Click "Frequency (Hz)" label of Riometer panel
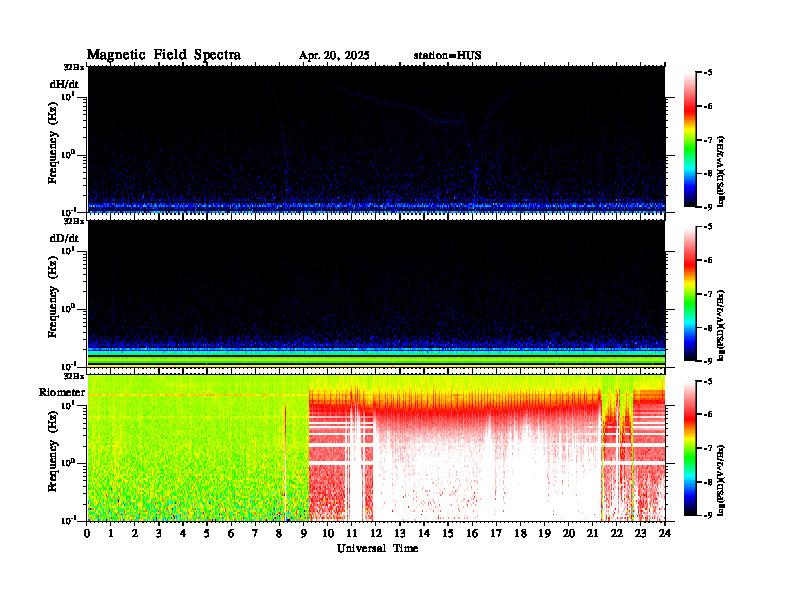This screenshot has height=612, width=792. click(x=53, y=451)
